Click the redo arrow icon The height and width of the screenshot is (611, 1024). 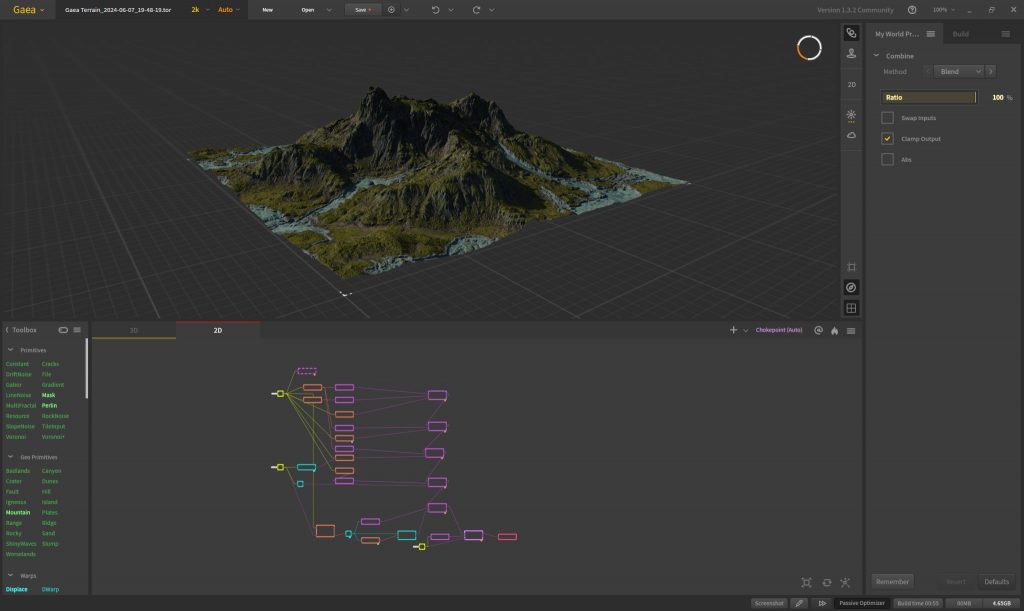[x=476, y=10]
